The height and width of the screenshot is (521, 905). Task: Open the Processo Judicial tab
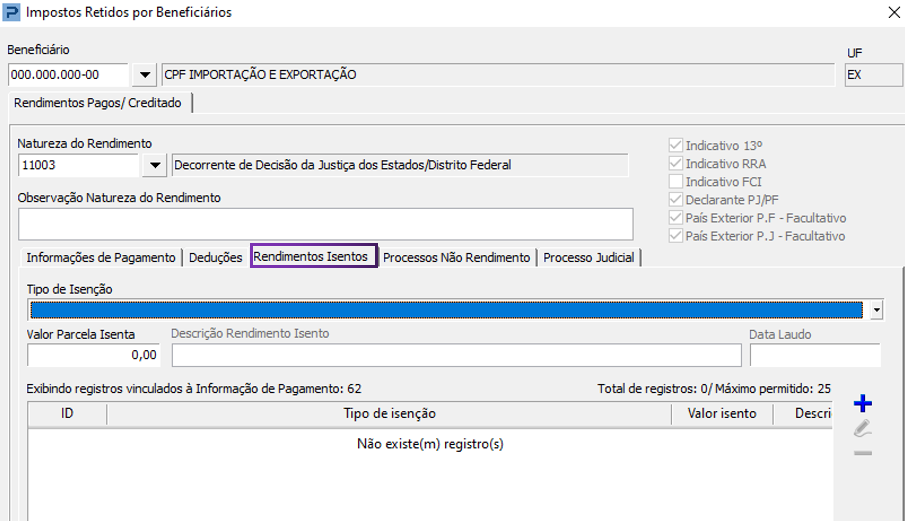coord(589,257)
